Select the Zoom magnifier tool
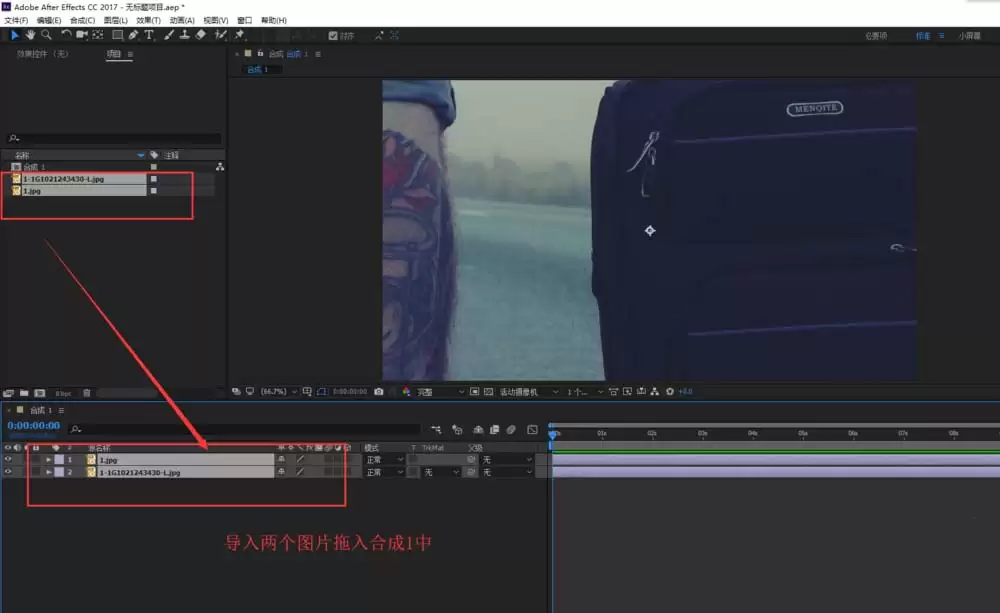Image resolution: width=1000 pixels, height=613 pixels. (47, 35)
